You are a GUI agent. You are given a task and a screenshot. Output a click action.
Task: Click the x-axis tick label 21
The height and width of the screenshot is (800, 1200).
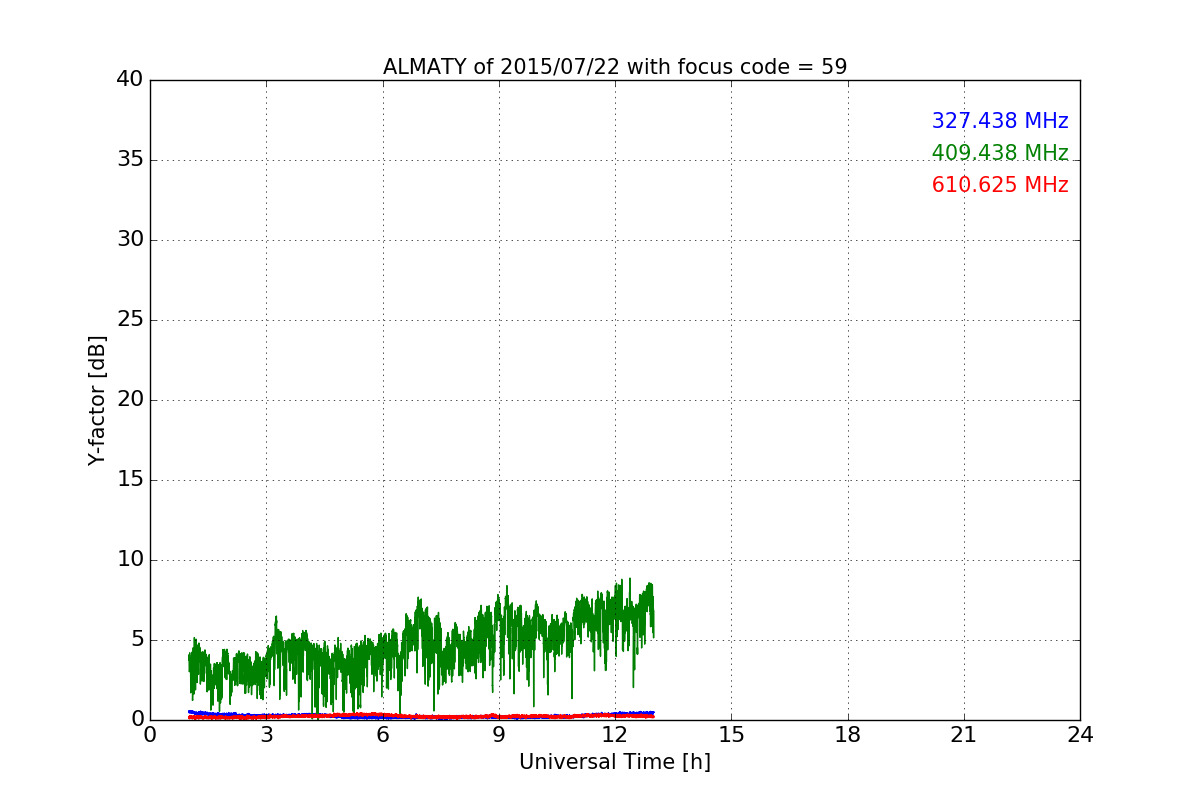pos(964,735)
